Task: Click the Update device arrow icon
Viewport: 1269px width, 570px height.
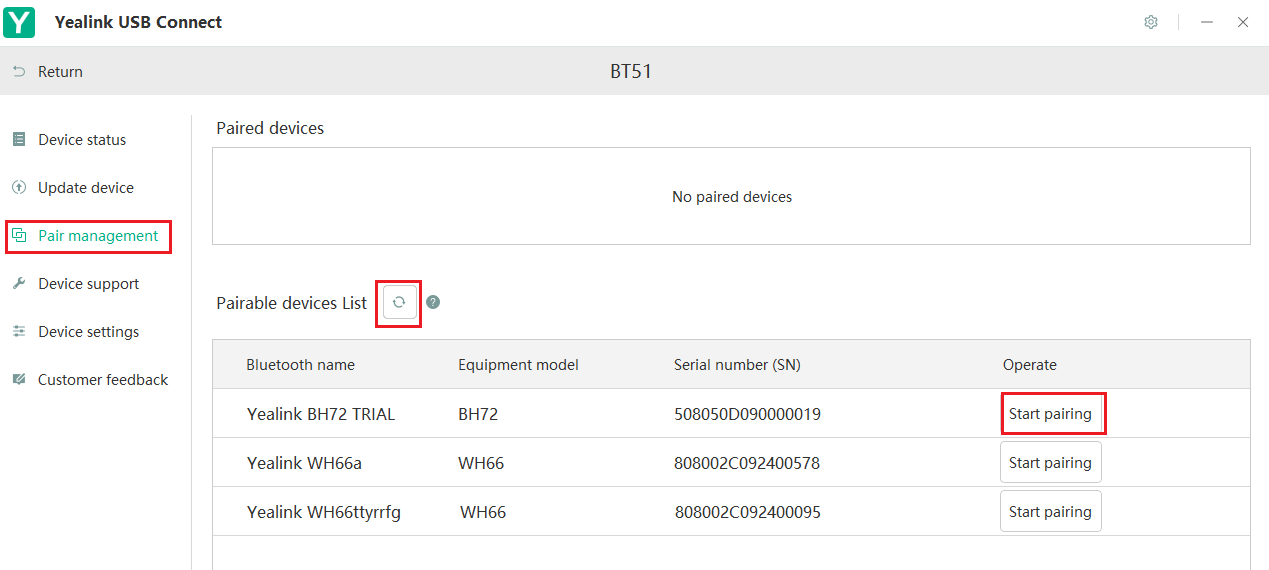Action: (18, 188)
